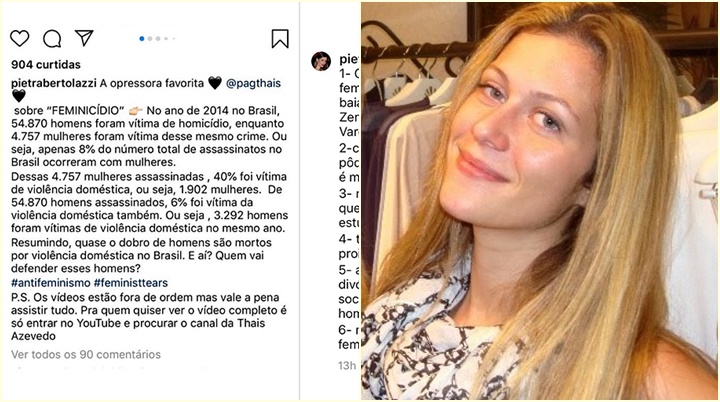Show the 904 curtidas likes list
The width and height of the screenshot is (720, 402).
tap(46, 65)
